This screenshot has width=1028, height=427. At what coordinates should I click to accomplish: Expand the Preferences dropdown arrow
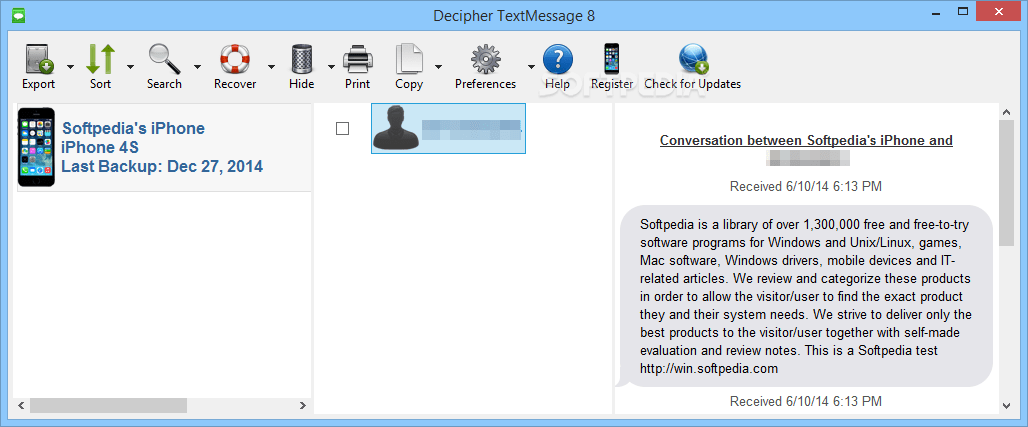[531, 67]
